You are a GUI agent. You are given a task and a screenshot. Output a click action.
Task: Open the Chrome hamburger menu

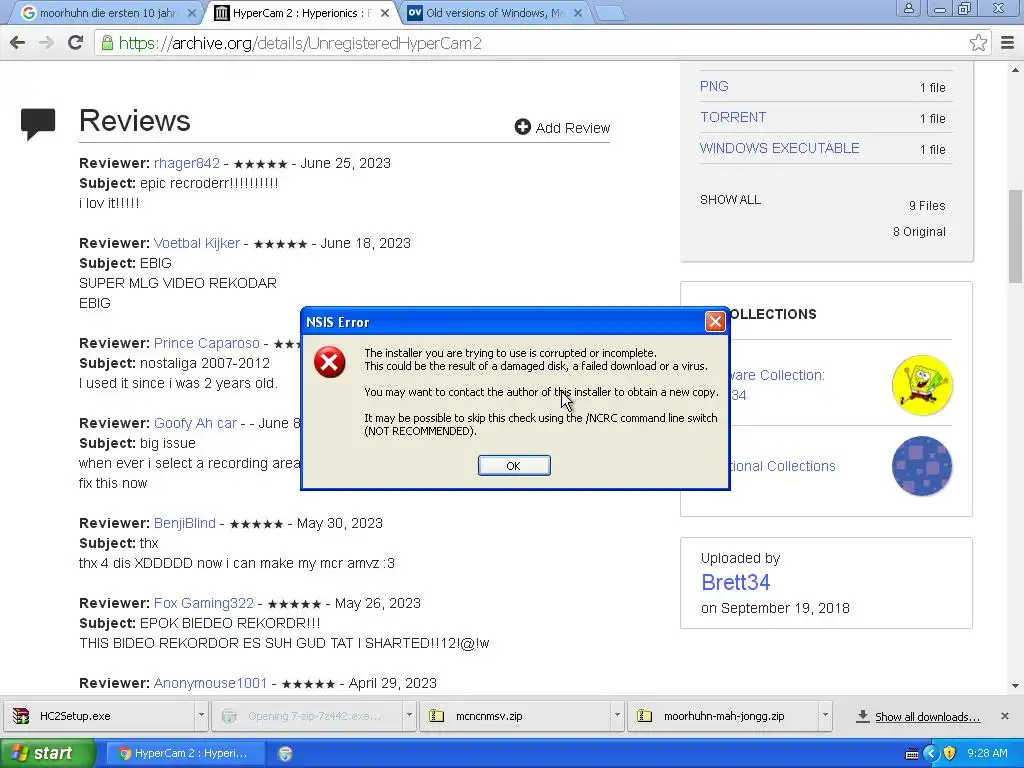pos(1008,43)
